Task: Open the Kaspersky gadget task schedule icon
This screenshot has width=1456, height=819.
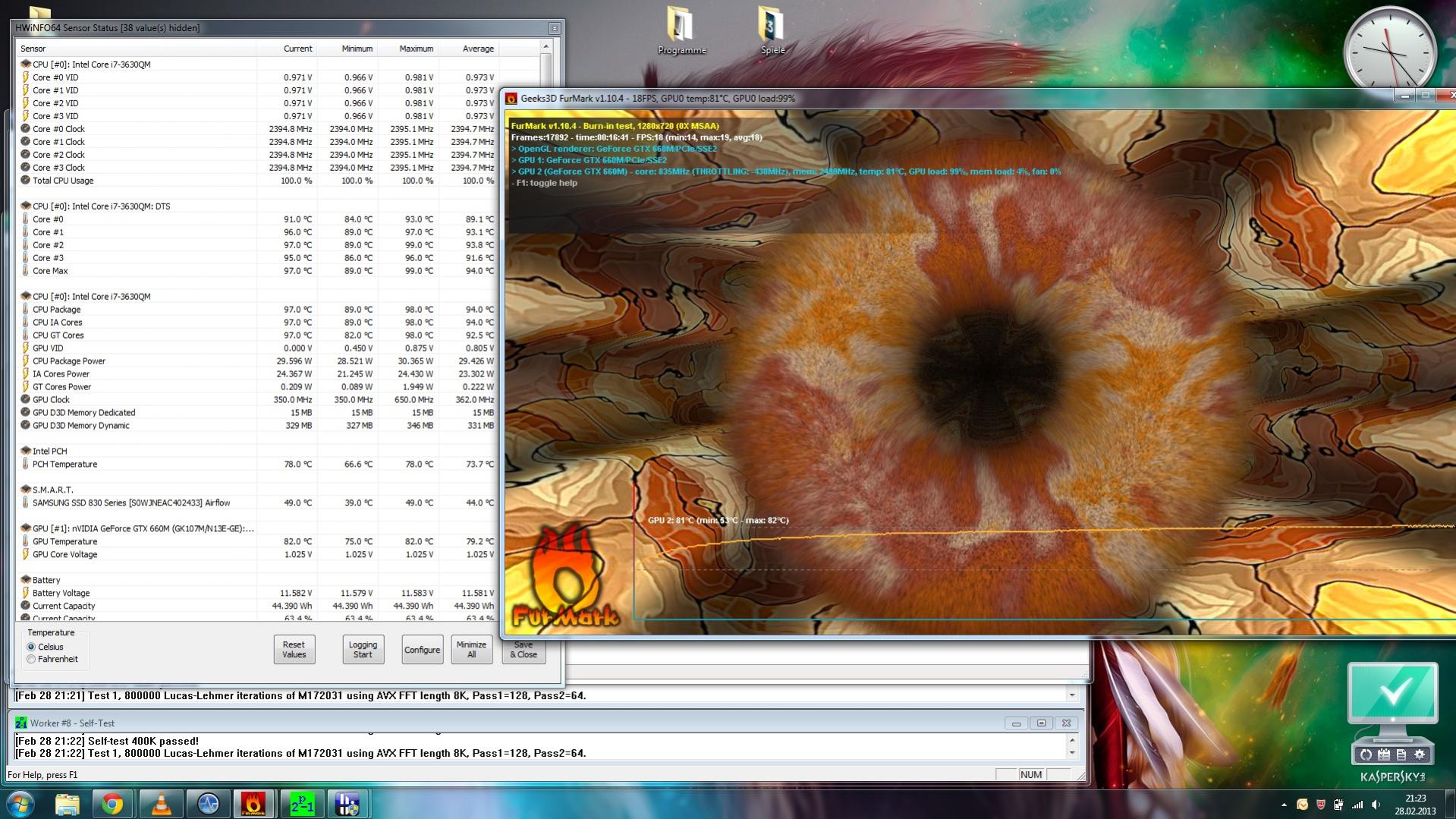Action: tap(1384, 754)
